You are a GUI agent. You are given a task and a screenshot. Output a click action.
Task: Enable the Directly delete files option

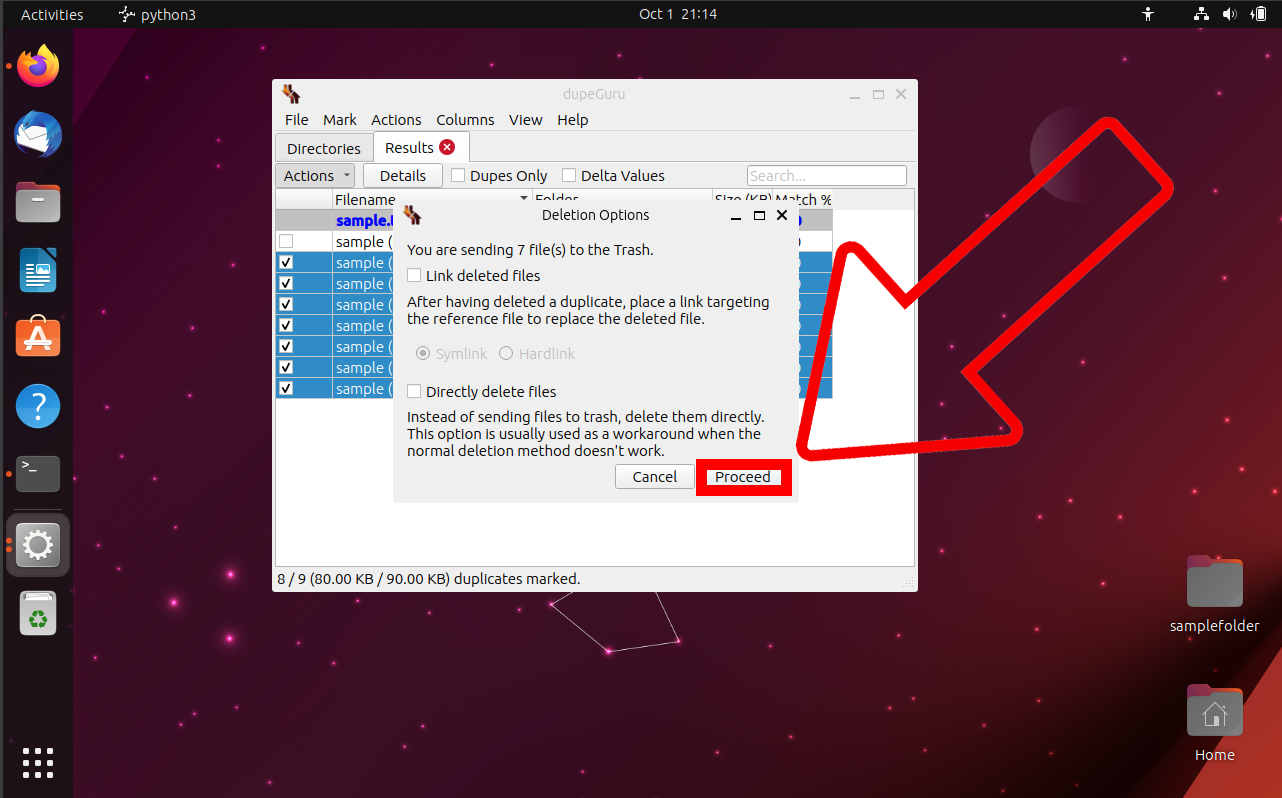click(x=413, y=391)
